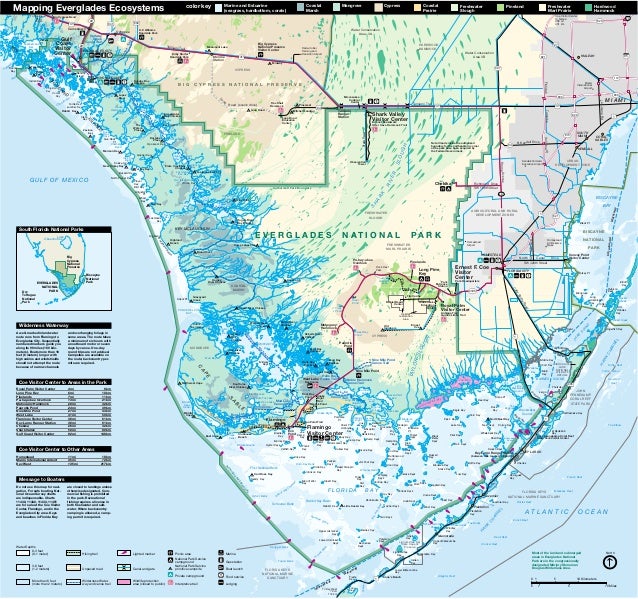Click the Coastal Marsh color swatch
Image resolution: width=638 pixels, height=599 pixels.
coord(300,7)
